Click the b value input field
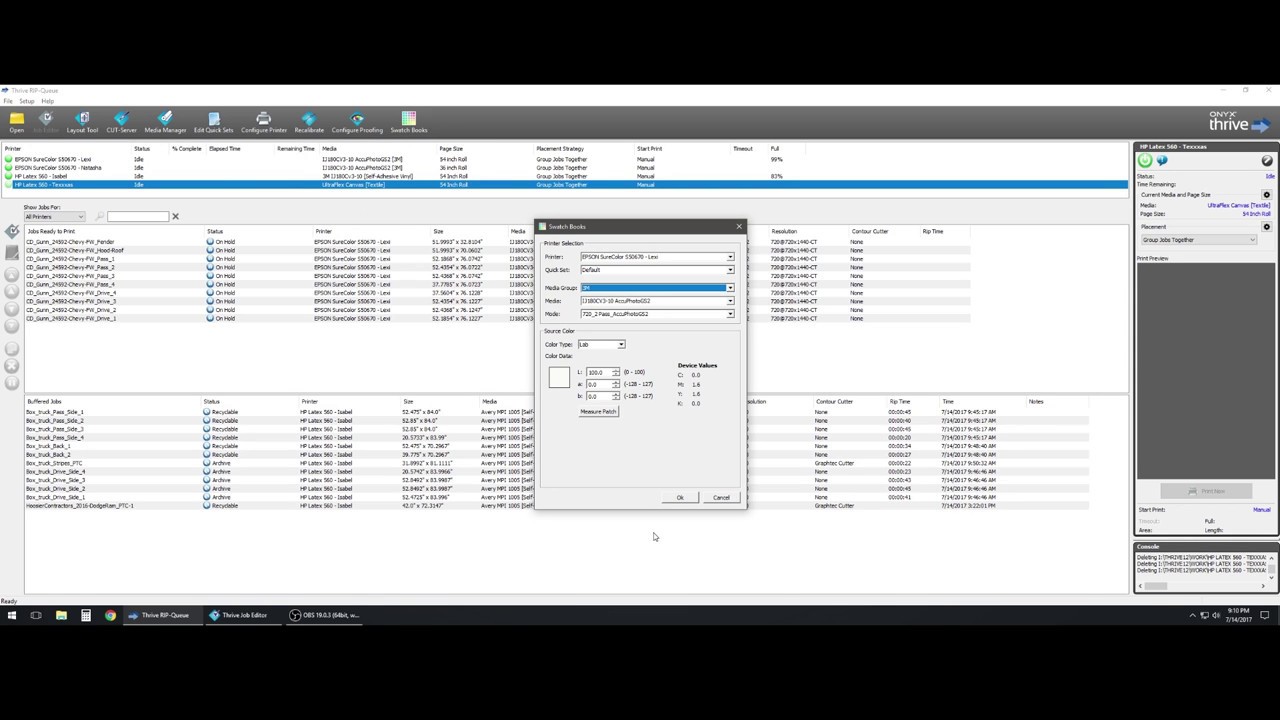Image resolution: width=1280 pixels, height=720 pixels. 598,397
